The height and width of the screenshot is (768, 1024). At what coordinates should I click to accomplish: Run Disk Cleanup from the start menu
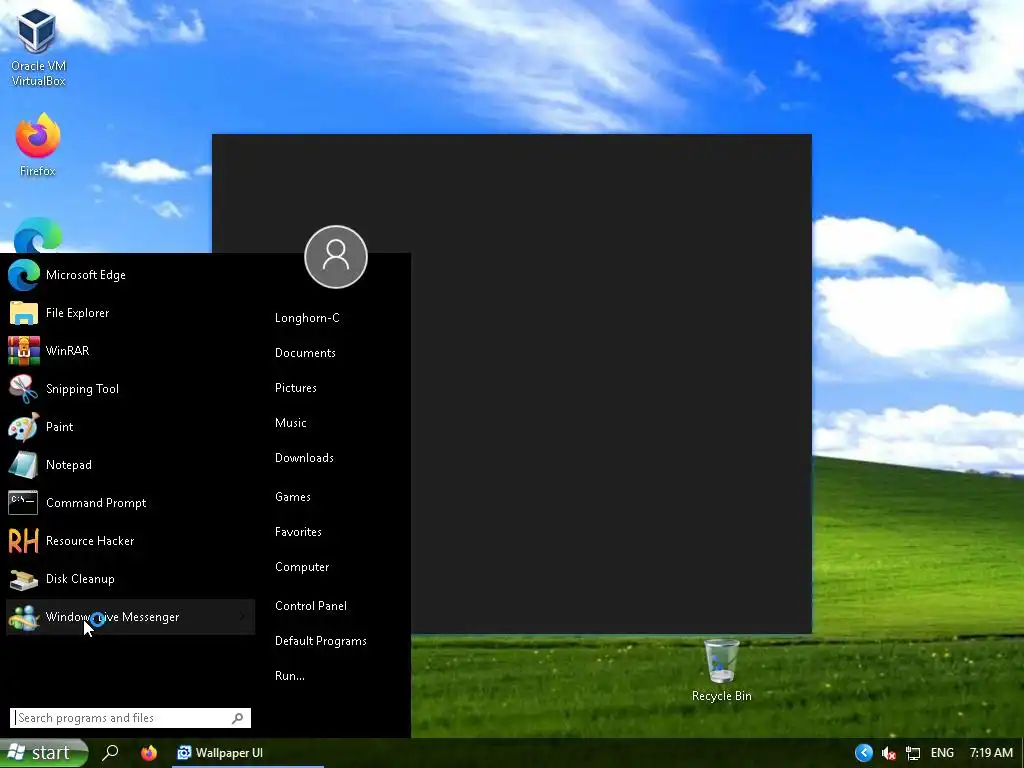[130, 579]
